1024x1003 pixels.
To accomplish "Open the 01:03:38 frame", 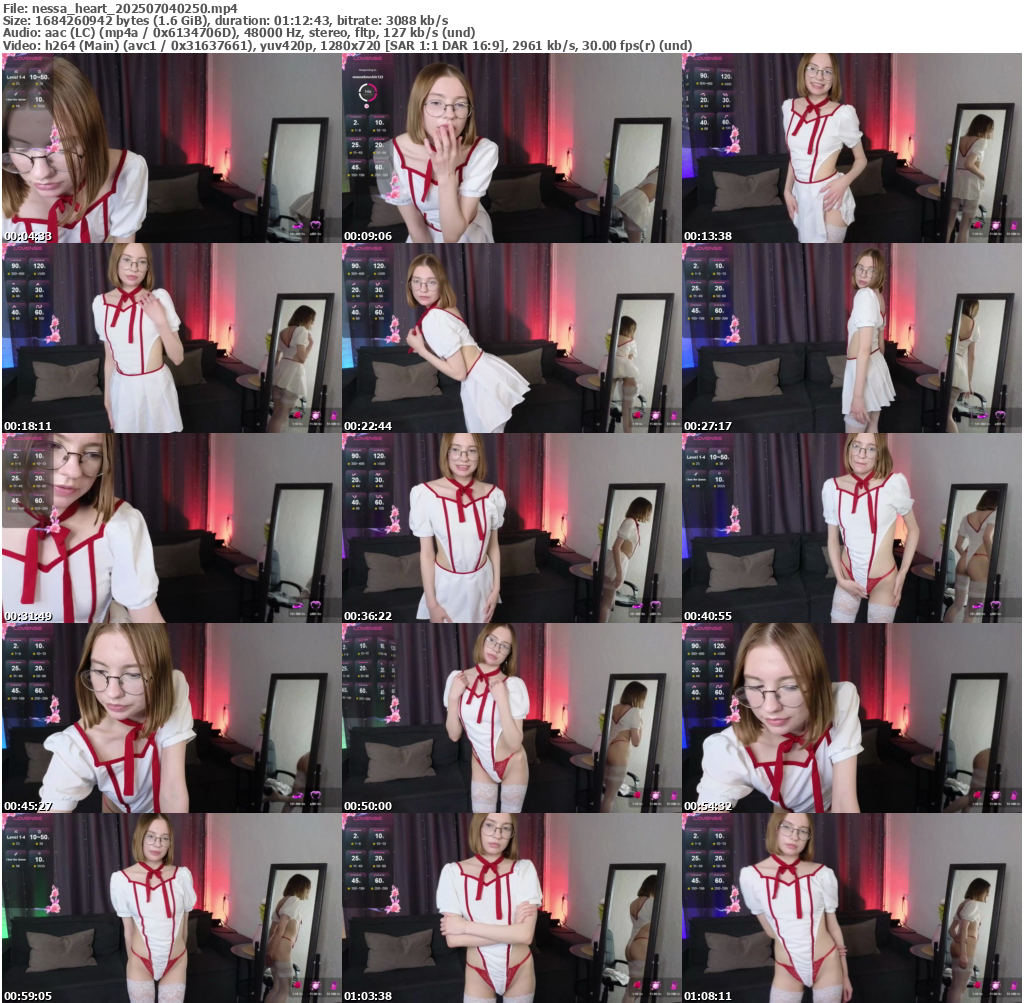I will point(511,908).
